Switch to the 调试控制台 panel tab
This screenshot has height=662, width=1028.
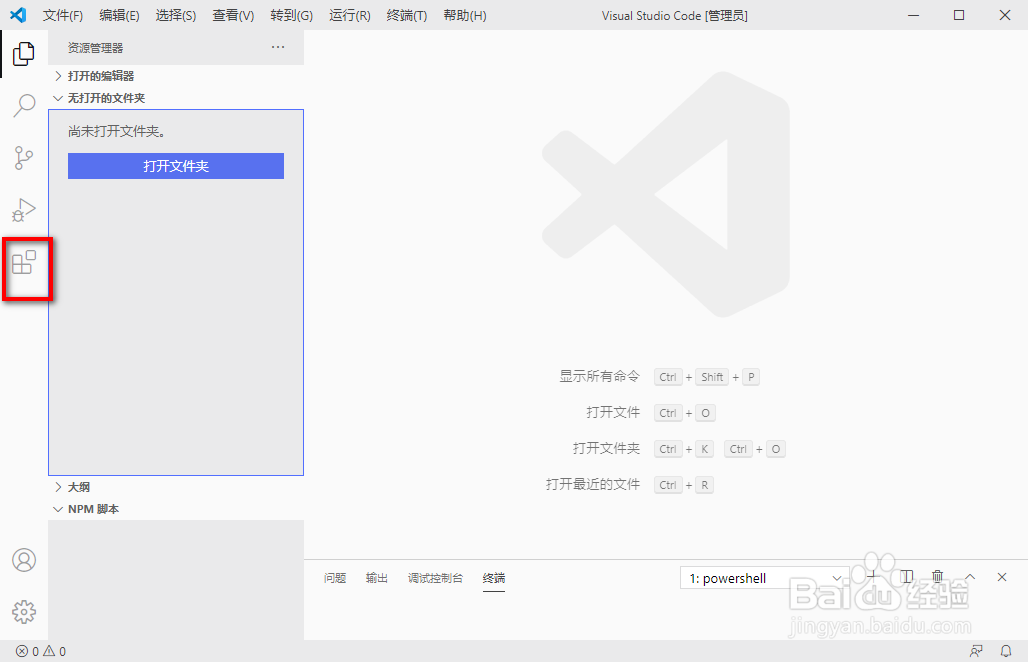435,578
